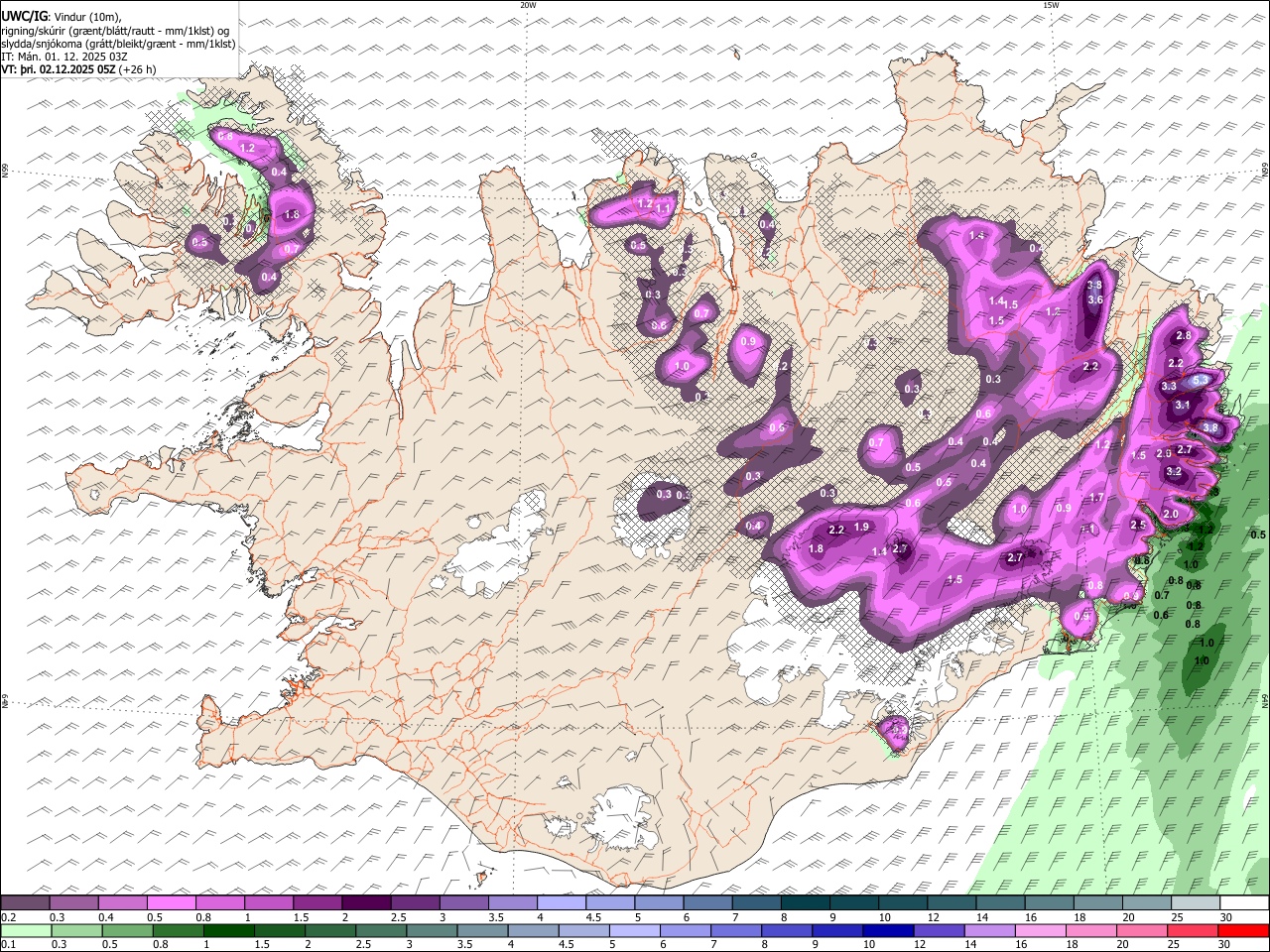
Task: Click the '1.9' snowfall value on map
Action: (861, 527)
